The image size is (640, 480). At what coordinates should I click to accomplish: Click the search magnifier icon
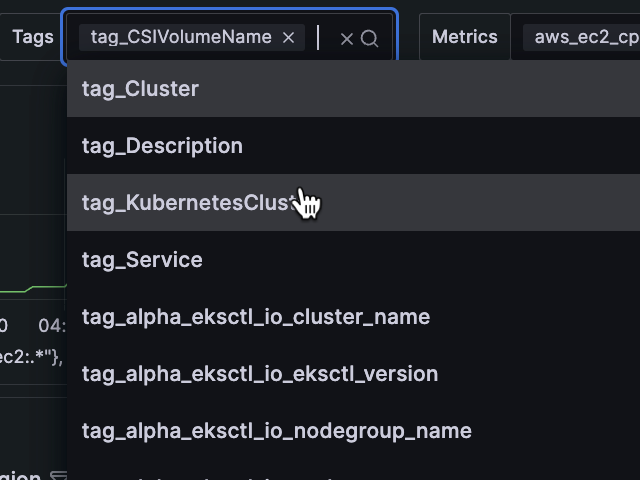click(x=370, y=39)
